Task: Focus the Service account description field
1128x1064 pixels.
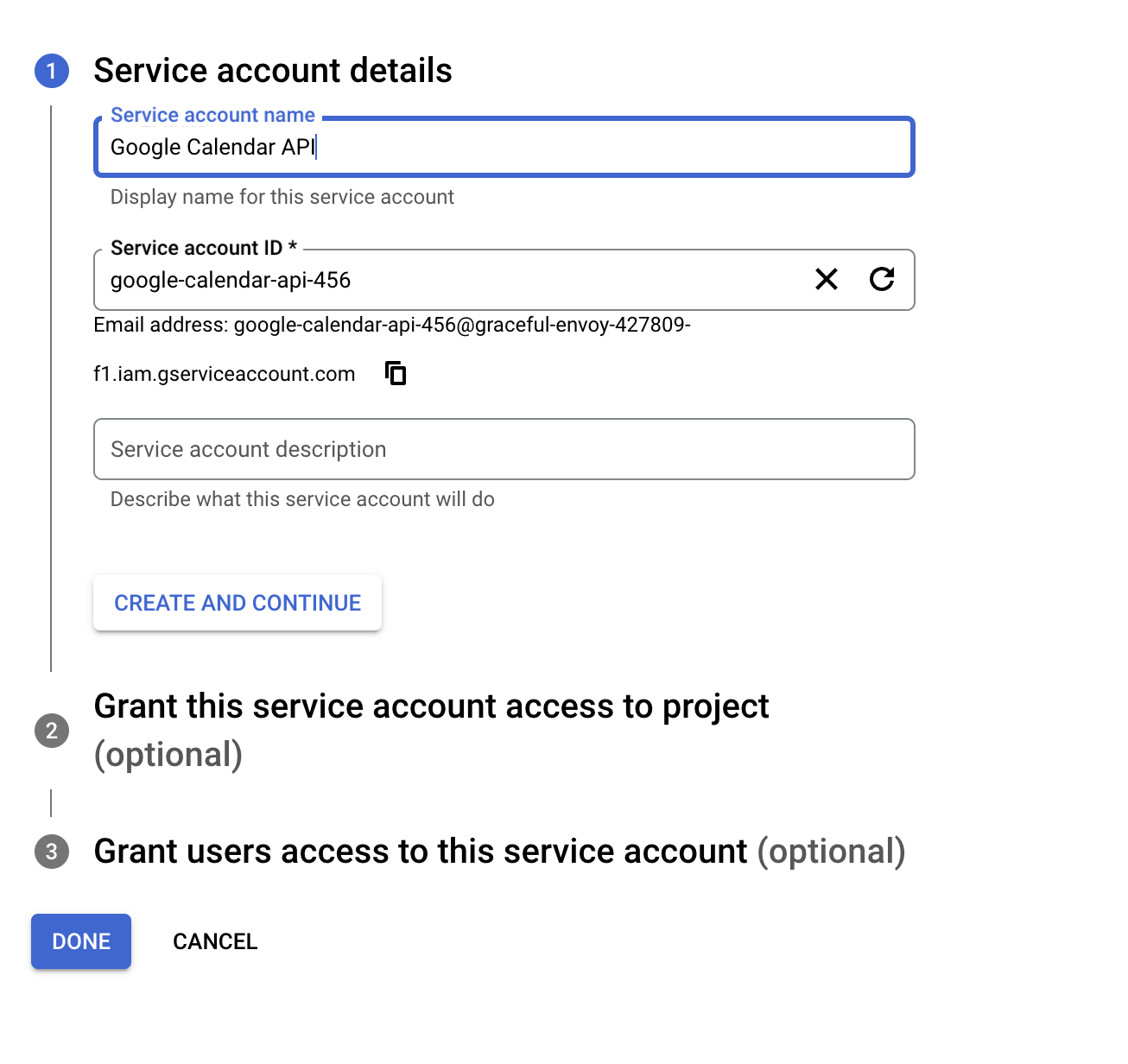Action: 504,449
